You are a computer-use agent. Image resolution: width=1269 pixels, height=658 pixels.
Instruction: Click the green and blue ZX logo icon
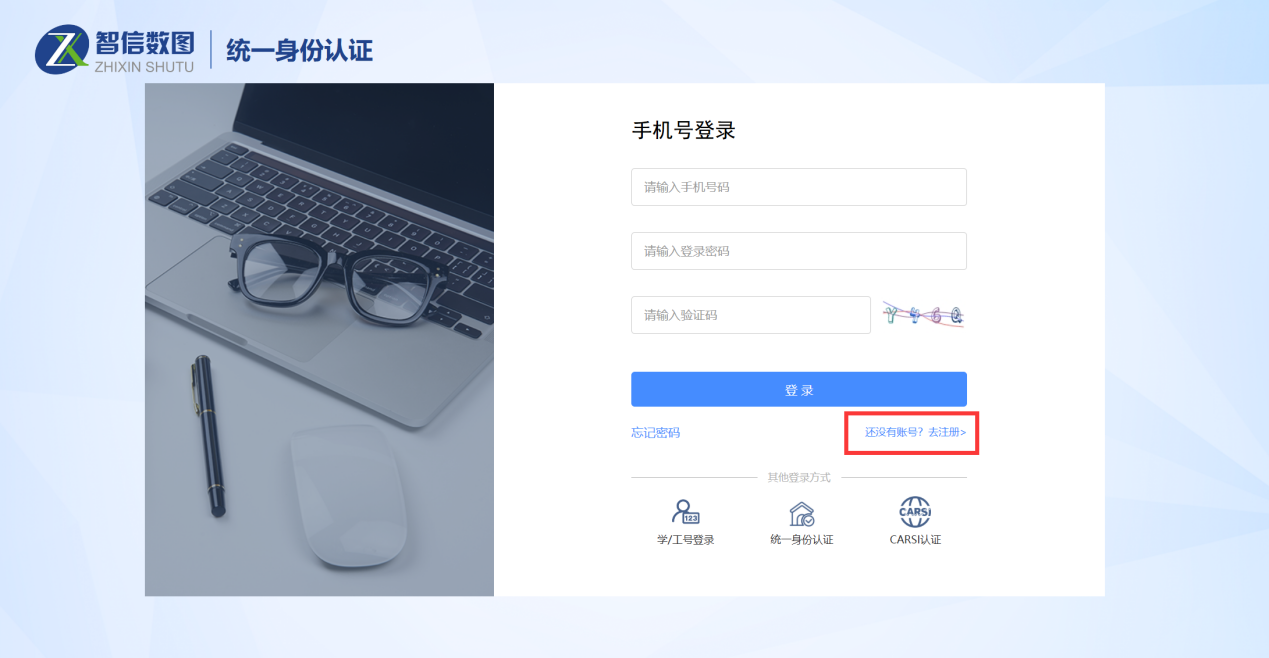[x=63, y=50]
